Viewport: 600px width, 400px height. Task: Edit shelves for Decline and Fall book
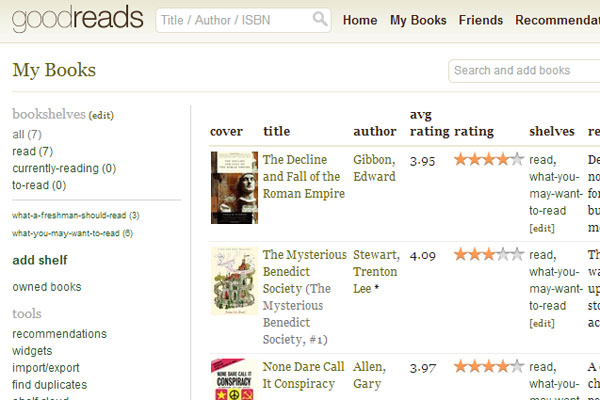click(542, 228)
